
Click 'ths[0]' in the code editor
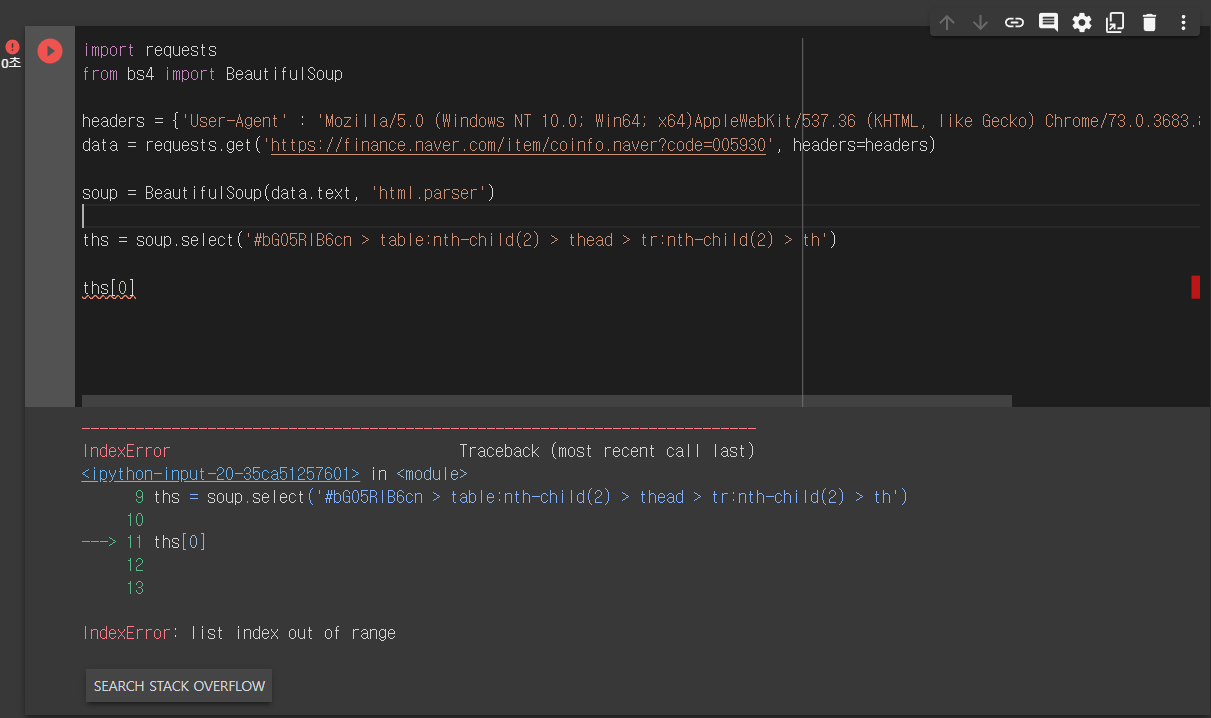tap(109, 288)
